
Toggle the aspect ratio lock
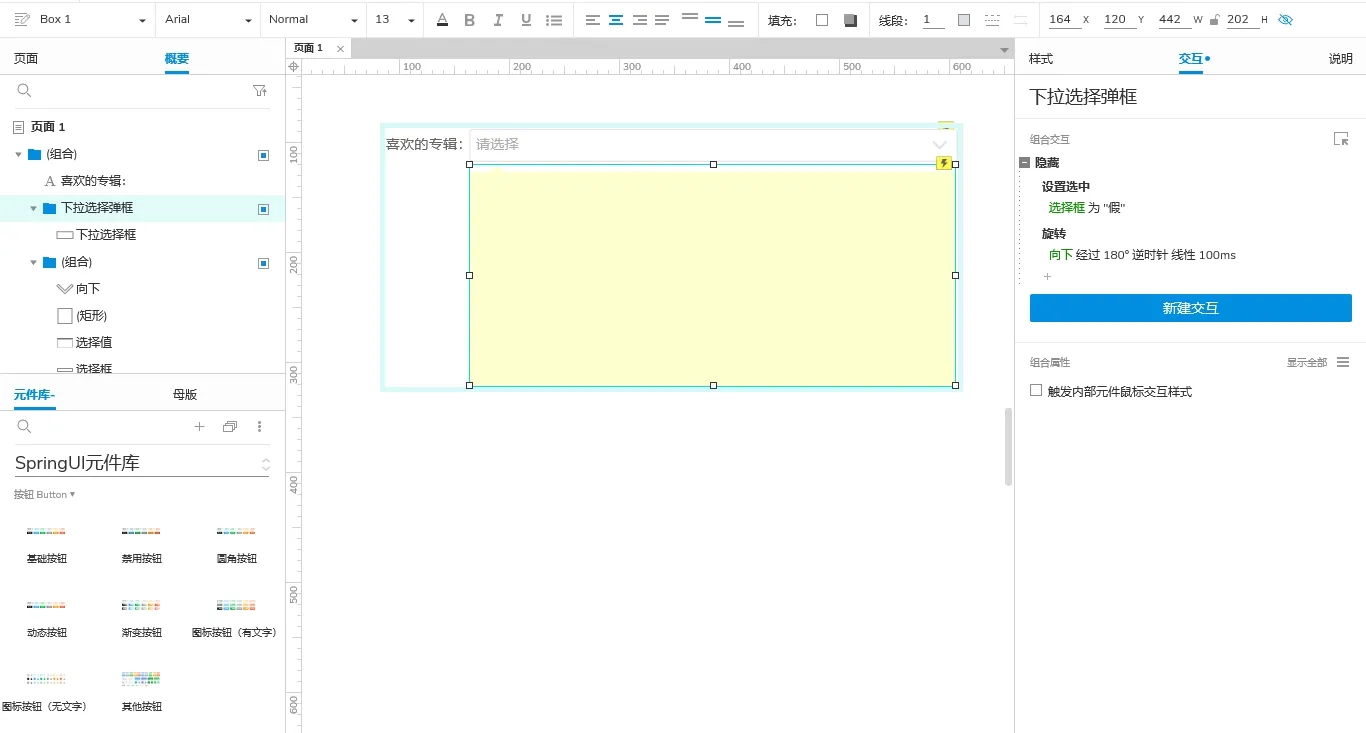[1214, 20]
